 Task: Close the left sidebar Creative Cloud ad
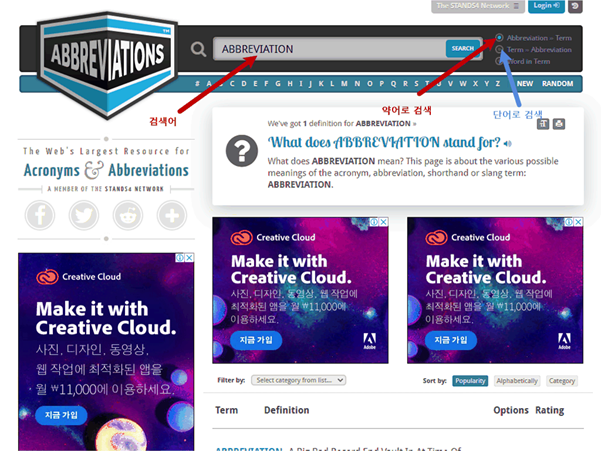click(189, 258)
